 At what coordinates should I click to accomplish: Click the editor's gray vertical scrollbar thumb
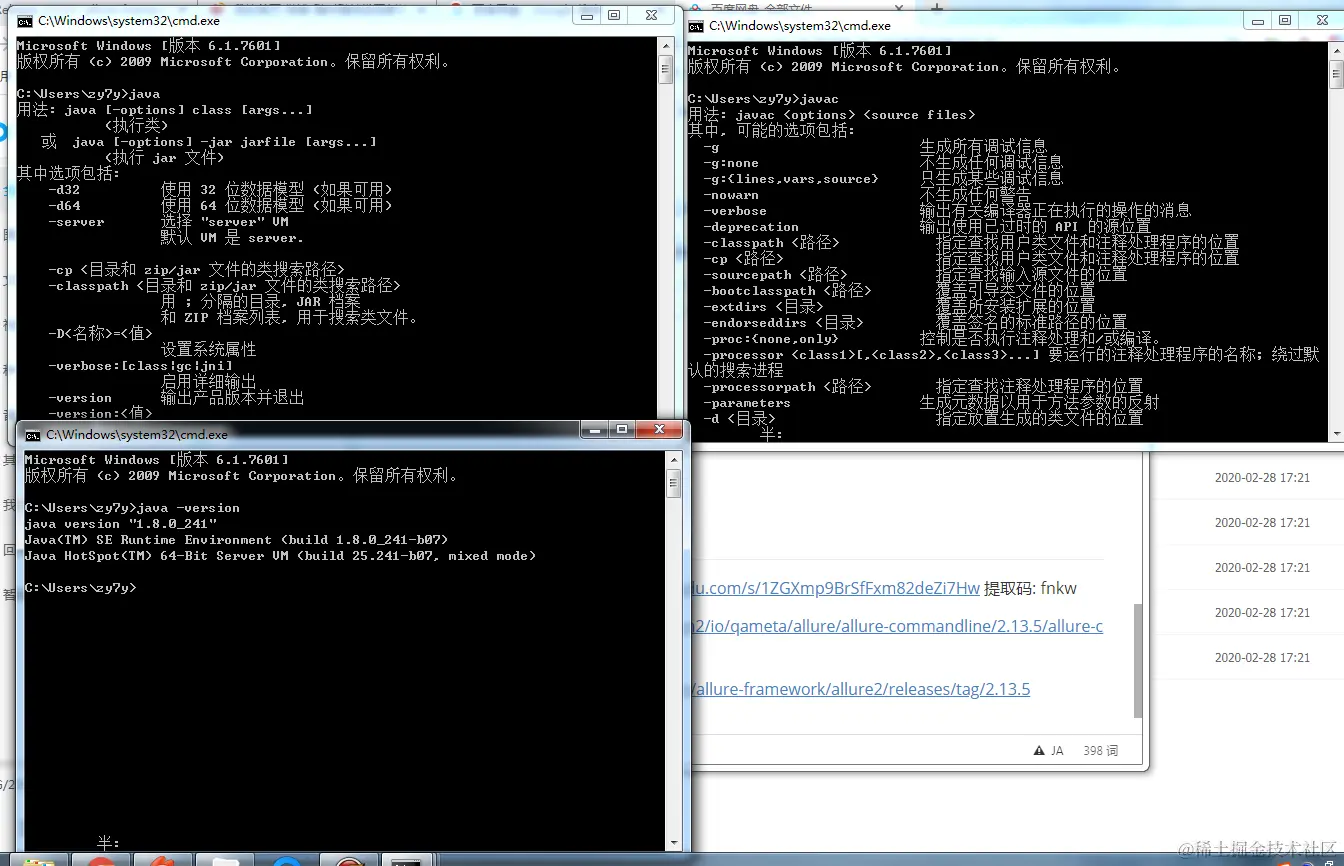point(1138,659)
